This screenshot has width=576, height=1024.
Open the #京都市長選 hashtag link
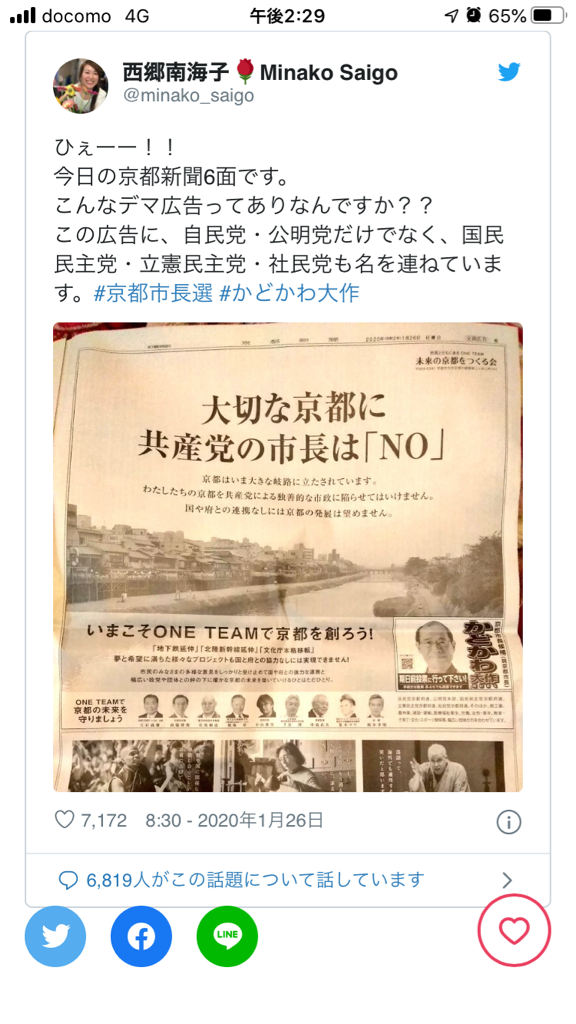[x=153, y=293]
